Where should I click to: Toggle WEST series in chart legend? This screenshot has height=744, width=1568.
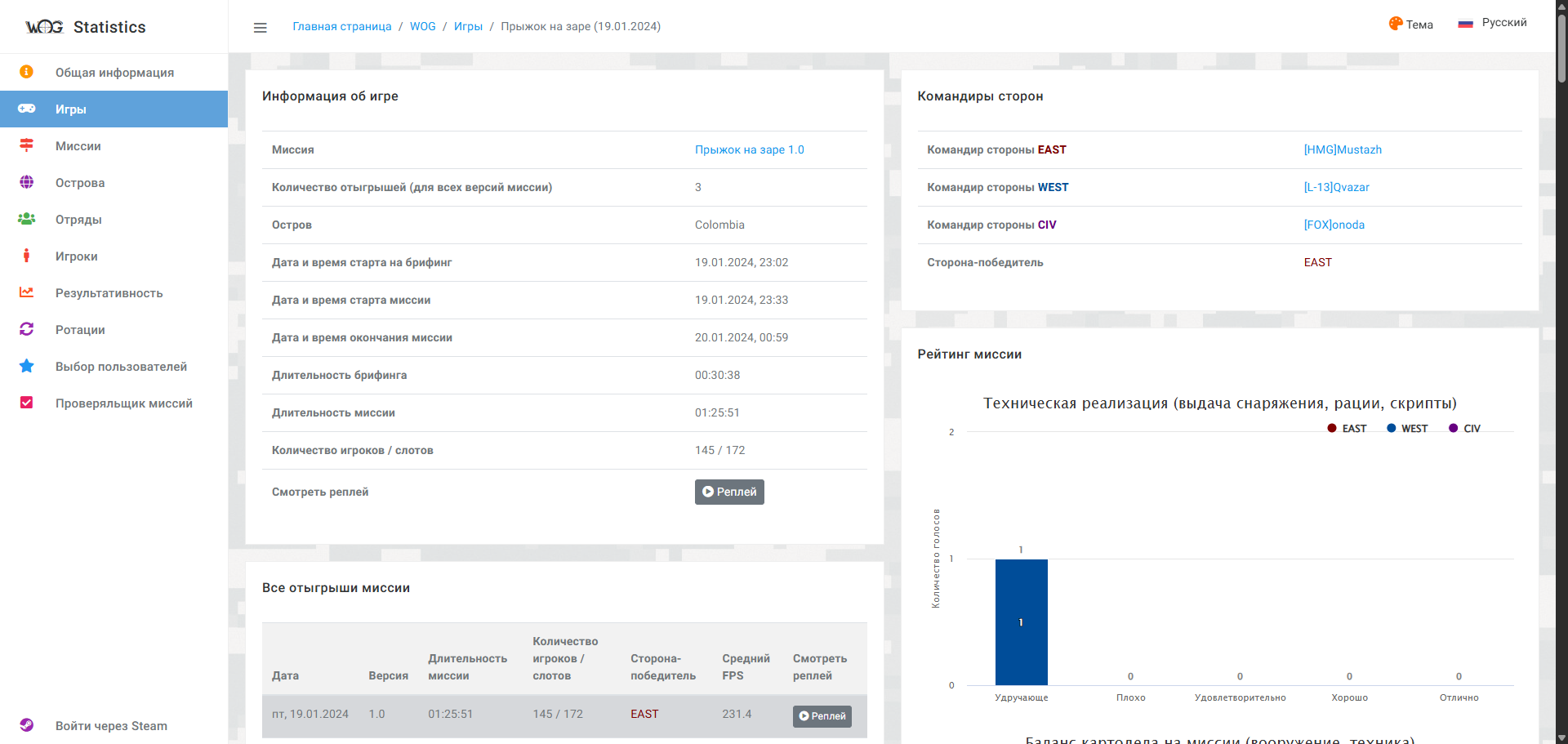(x=1407, y=429)
